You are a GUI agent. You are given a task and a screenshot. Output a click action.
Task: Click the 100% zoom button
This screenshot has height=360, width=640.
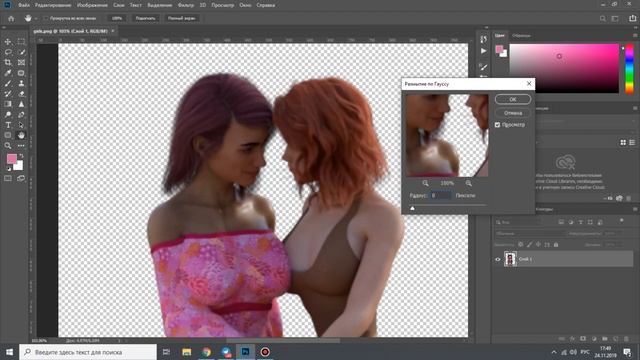[x=117, y=18]
